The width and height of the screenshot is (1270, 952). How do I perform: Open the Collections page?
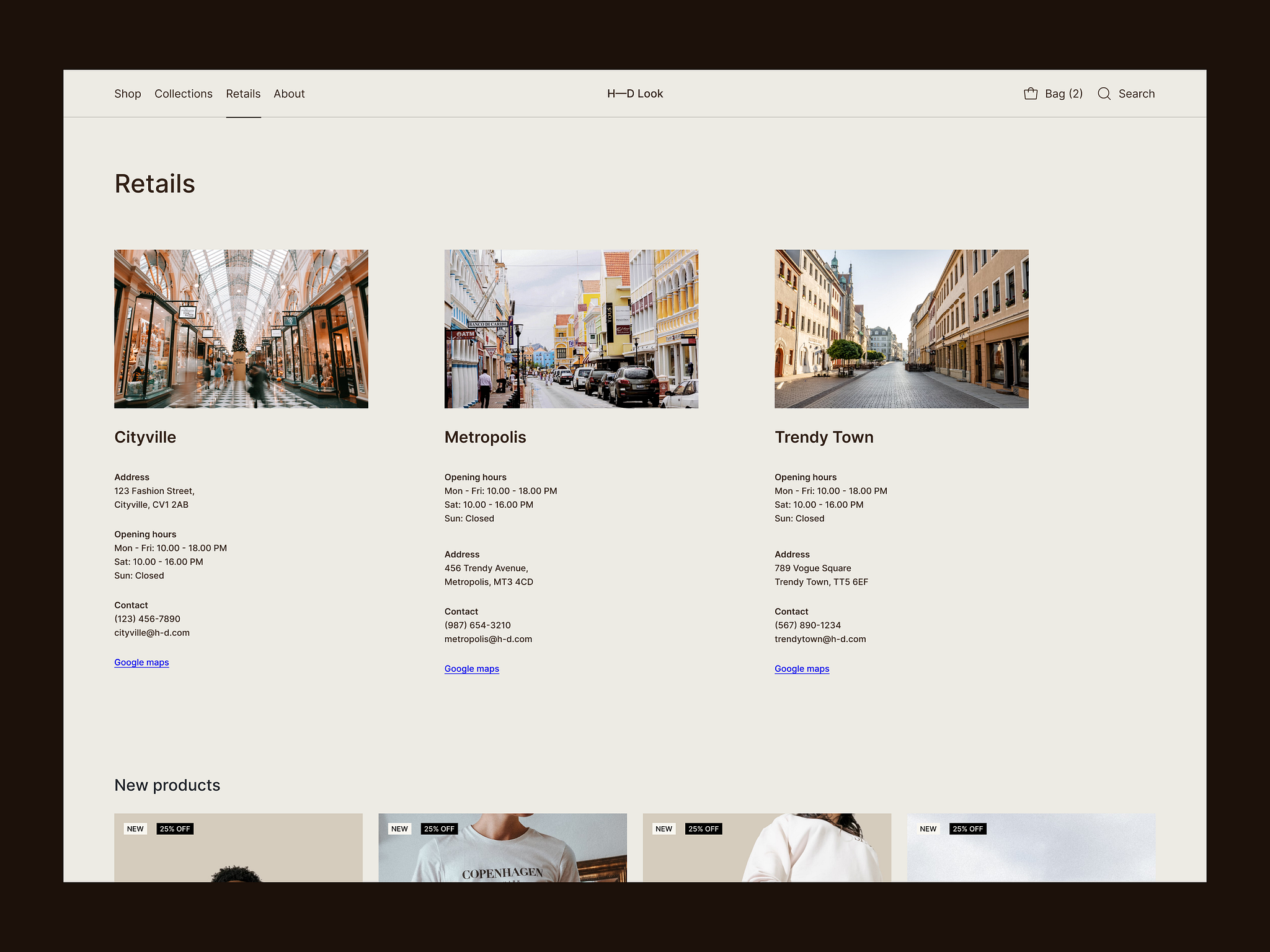click(x=183, y=94)
